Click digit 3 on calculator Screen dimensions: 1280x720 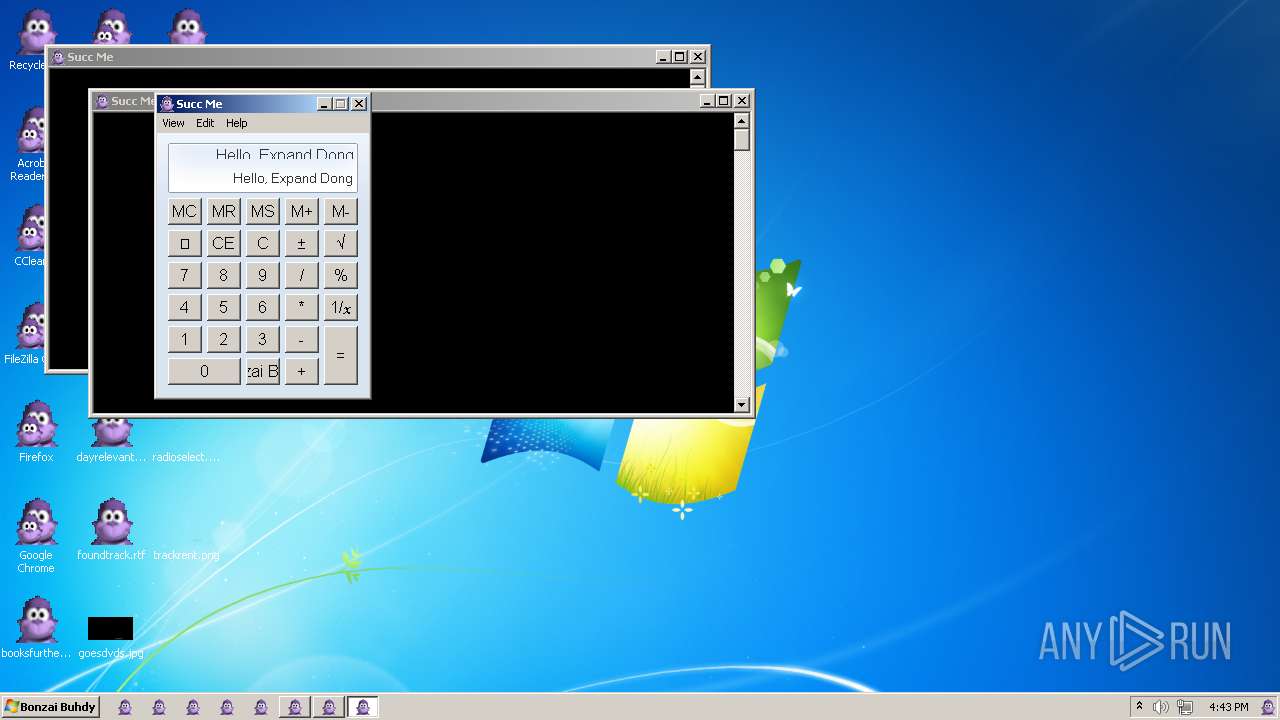tap(262, 339)
